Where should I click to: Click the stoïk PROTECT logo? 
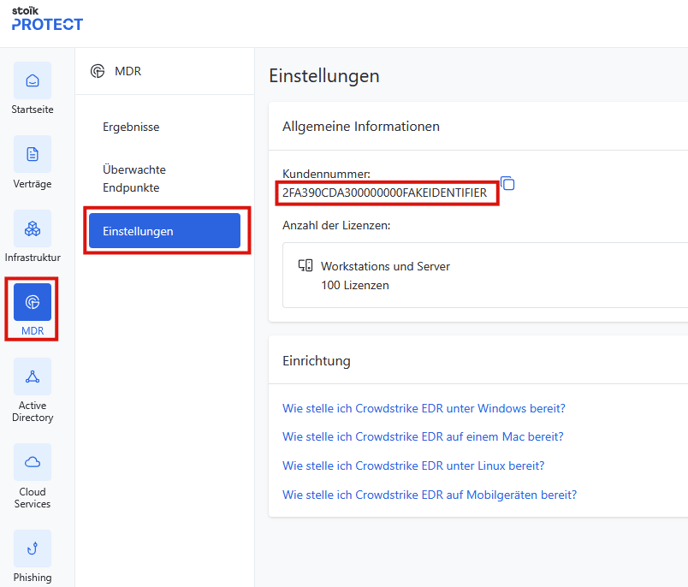tap(47, 19)
